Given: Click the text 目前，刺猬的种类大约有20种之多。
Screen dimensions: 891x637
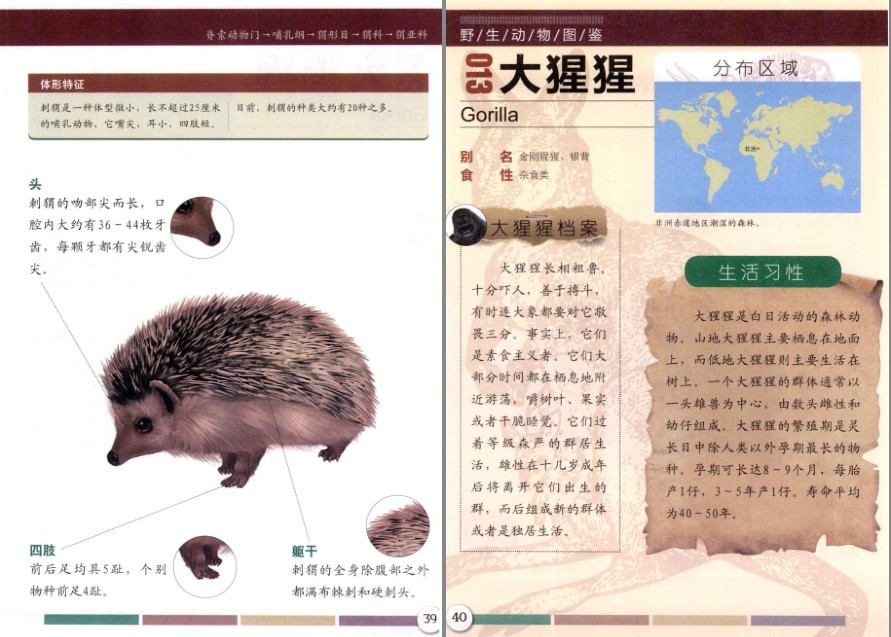Looking at the screenshot, I should click(x=315, y=107).
